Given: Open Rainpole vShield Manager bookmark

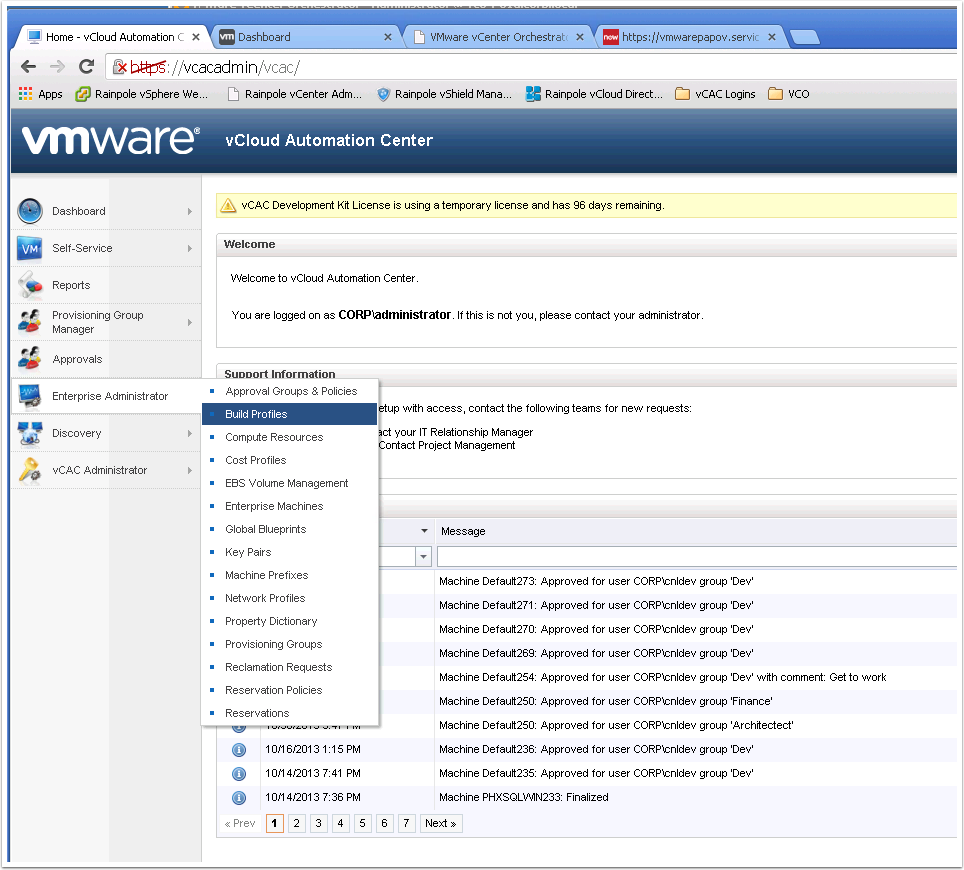Looking at the screenshot, I should (x=444, y=94).
